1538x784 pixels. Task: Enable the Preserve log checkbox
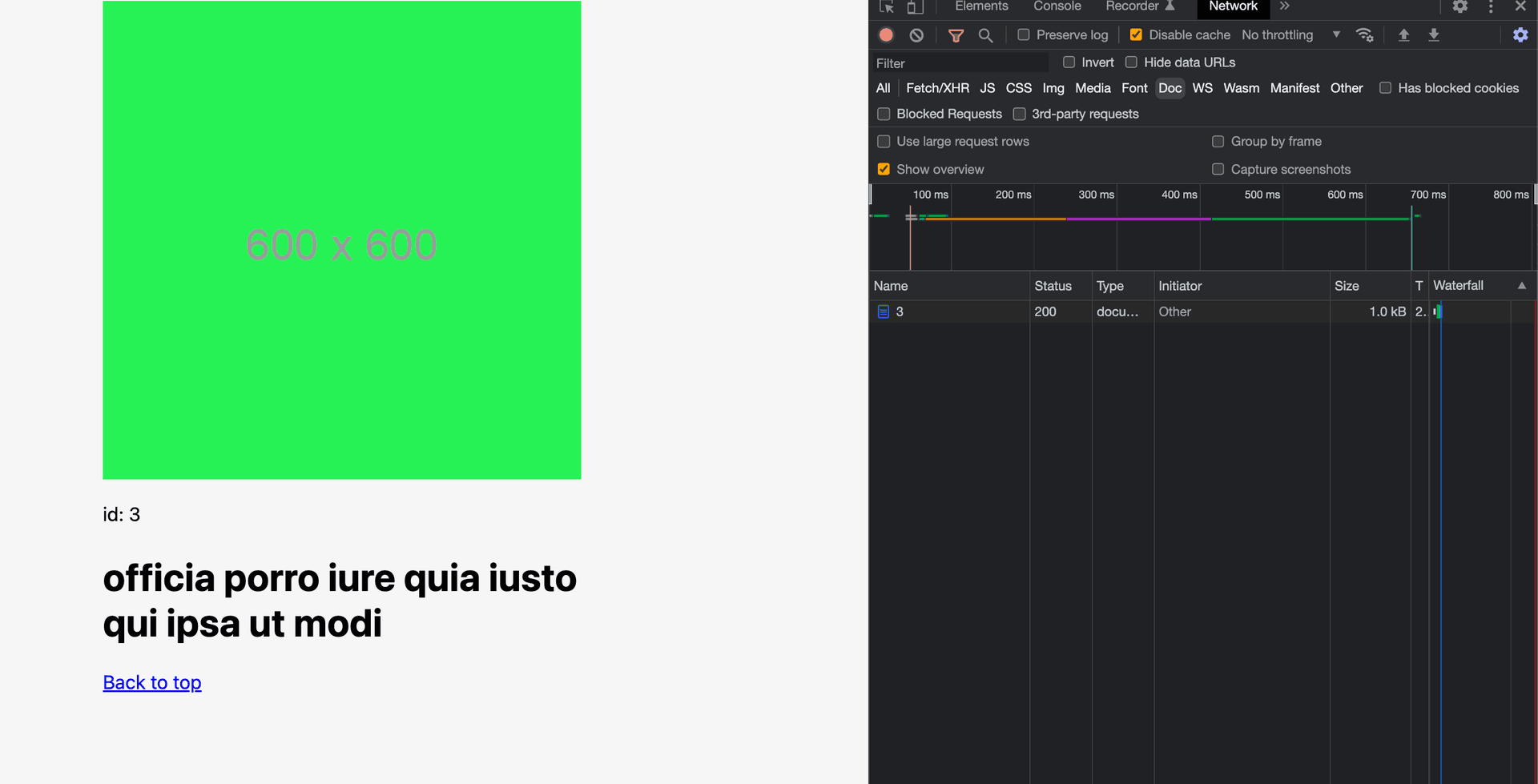1022,35
